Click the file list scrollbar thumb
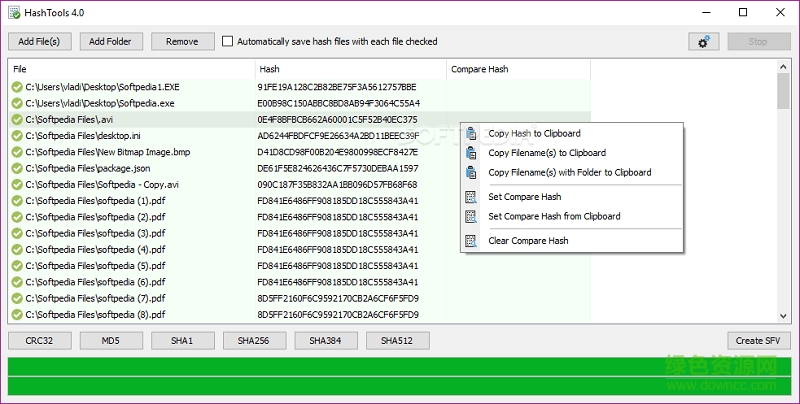The width and height of the screenshot is (800, 404). point(784,91)
